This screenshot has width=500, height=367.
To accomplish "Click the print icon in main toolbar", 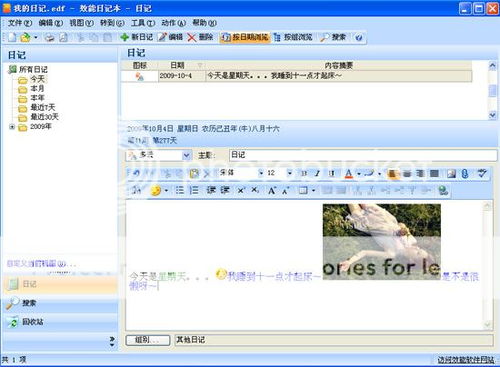I will [49, 37].
